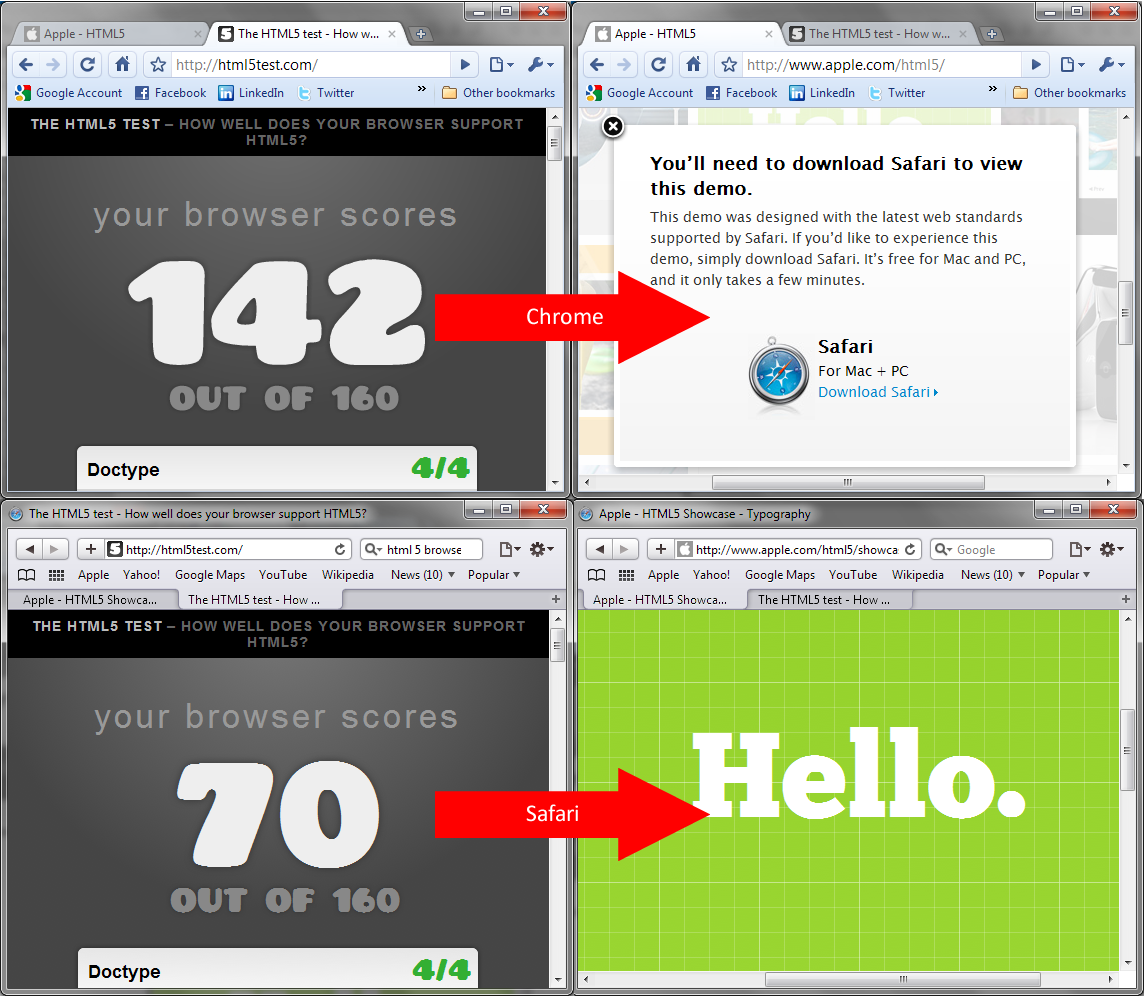Focus html5test.com address bar in Chrome
The image size is (1144, 996).
click(x=311, y=65)
